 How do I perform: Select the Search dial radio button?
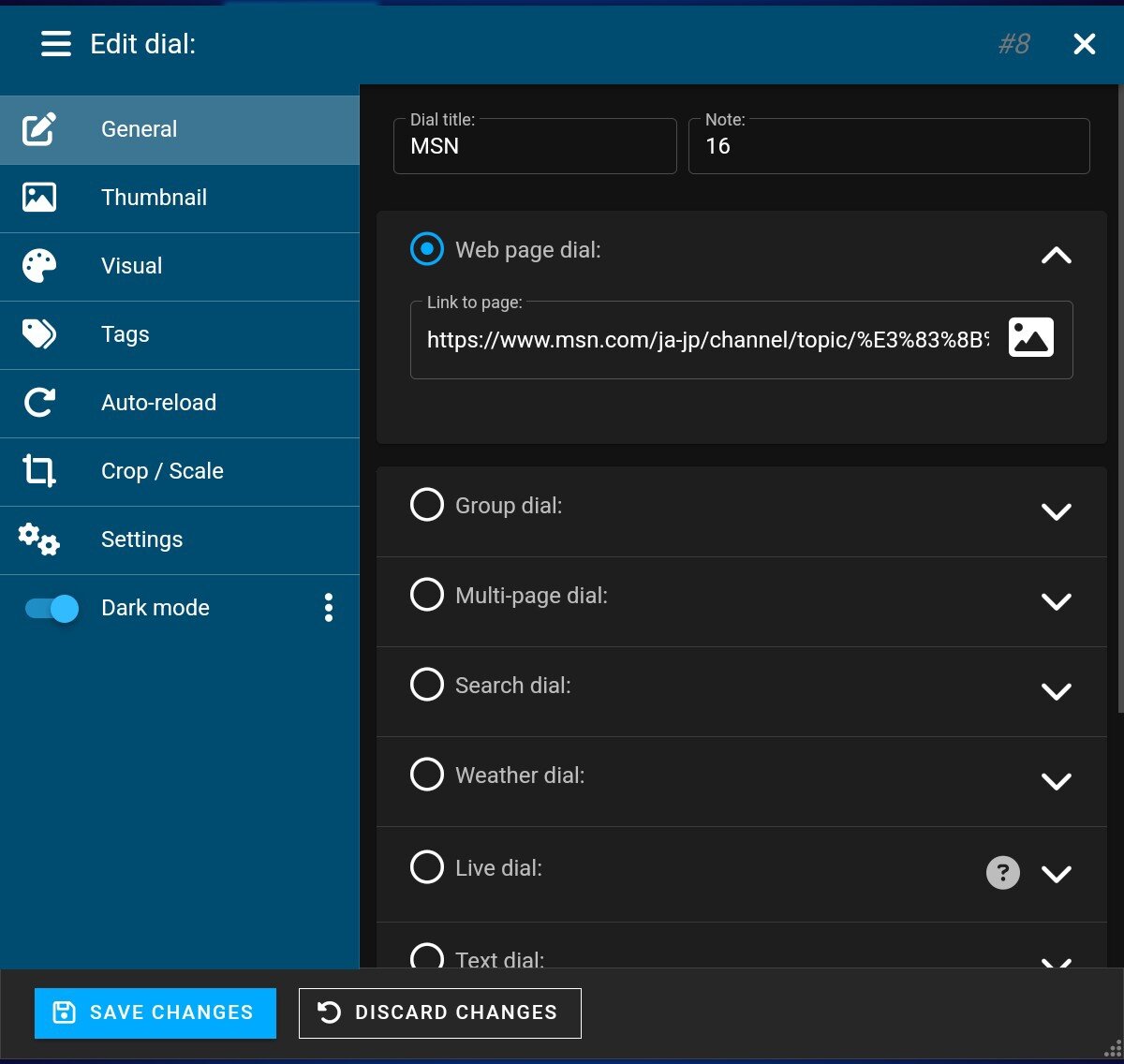pyautogui.click(x=427, y=684)
